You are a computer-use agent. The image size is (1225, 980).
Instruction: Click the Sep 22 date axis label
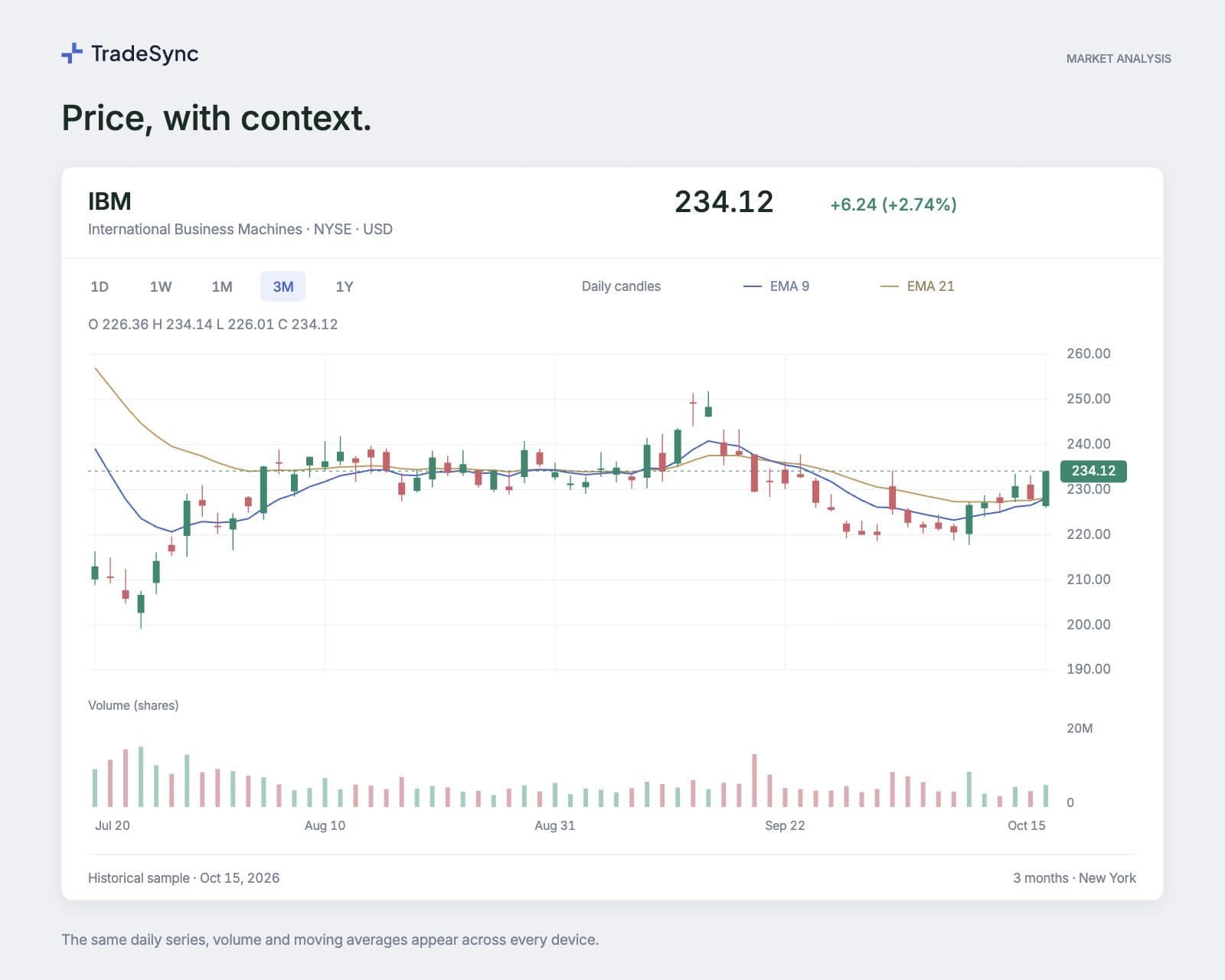coord(785,825)
